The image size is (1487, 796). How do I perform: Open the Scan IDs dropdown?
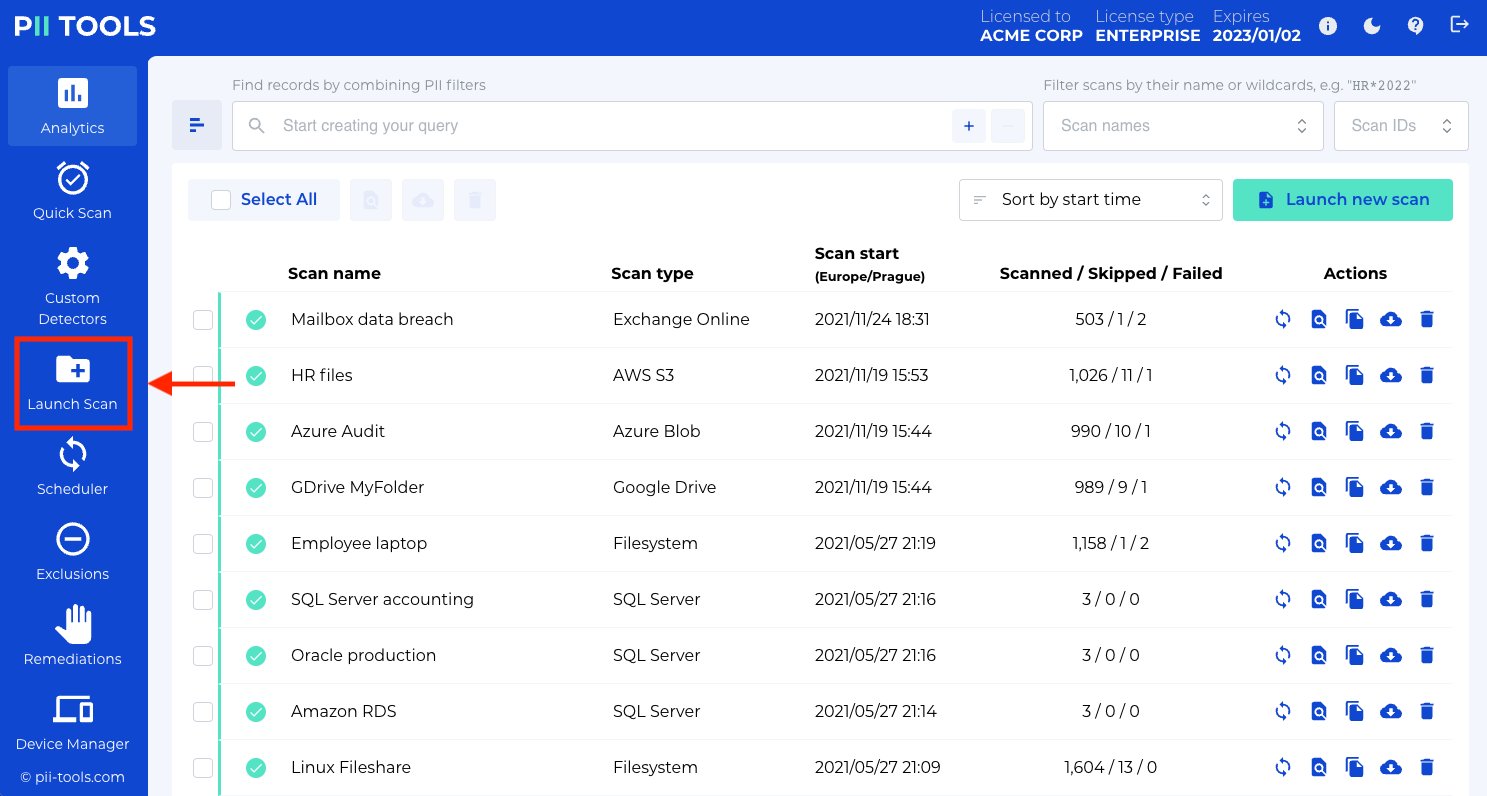[1401, 125]
